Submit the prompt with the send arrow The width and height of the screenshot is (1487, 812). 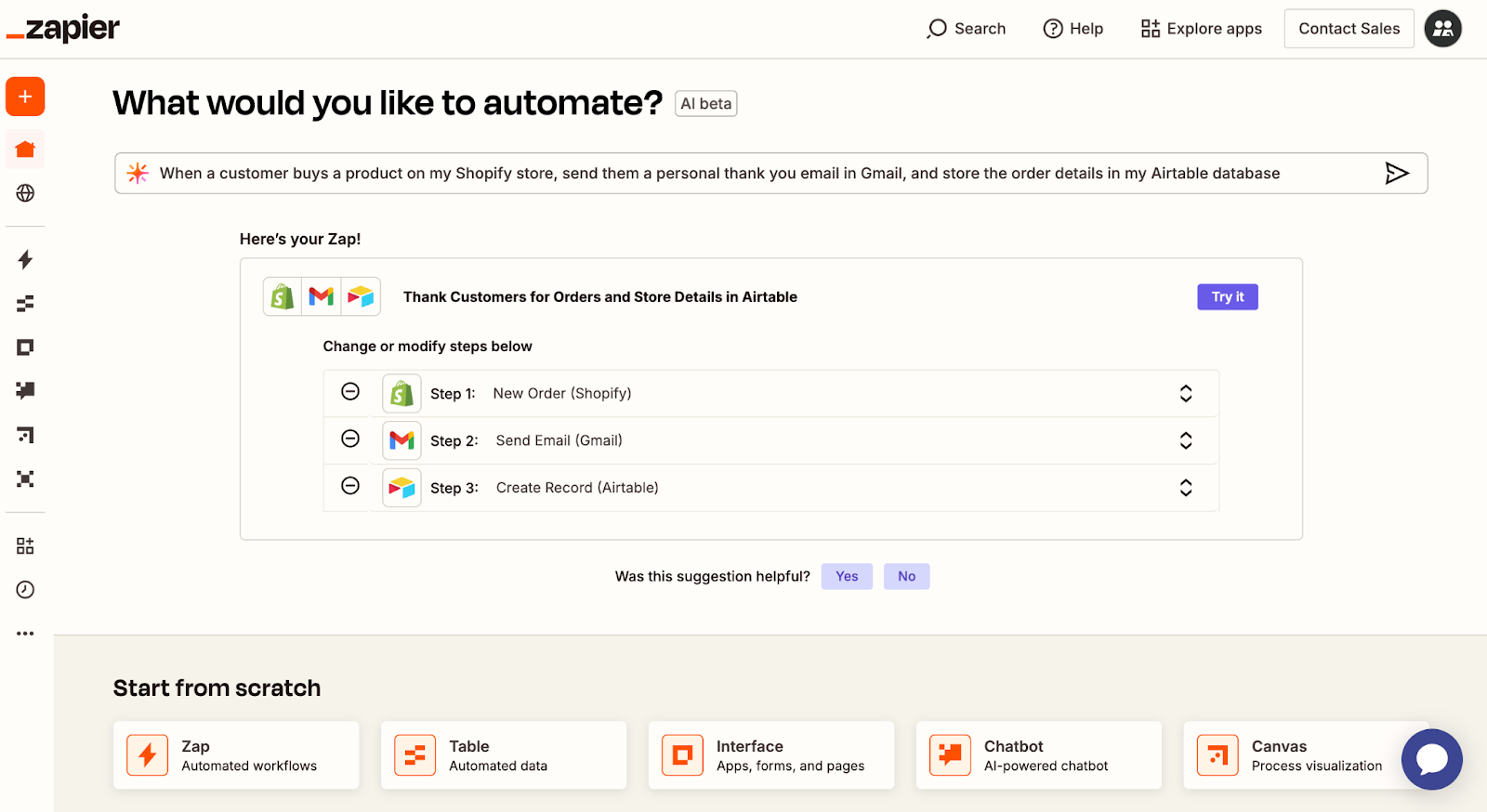click(1396, 174)
